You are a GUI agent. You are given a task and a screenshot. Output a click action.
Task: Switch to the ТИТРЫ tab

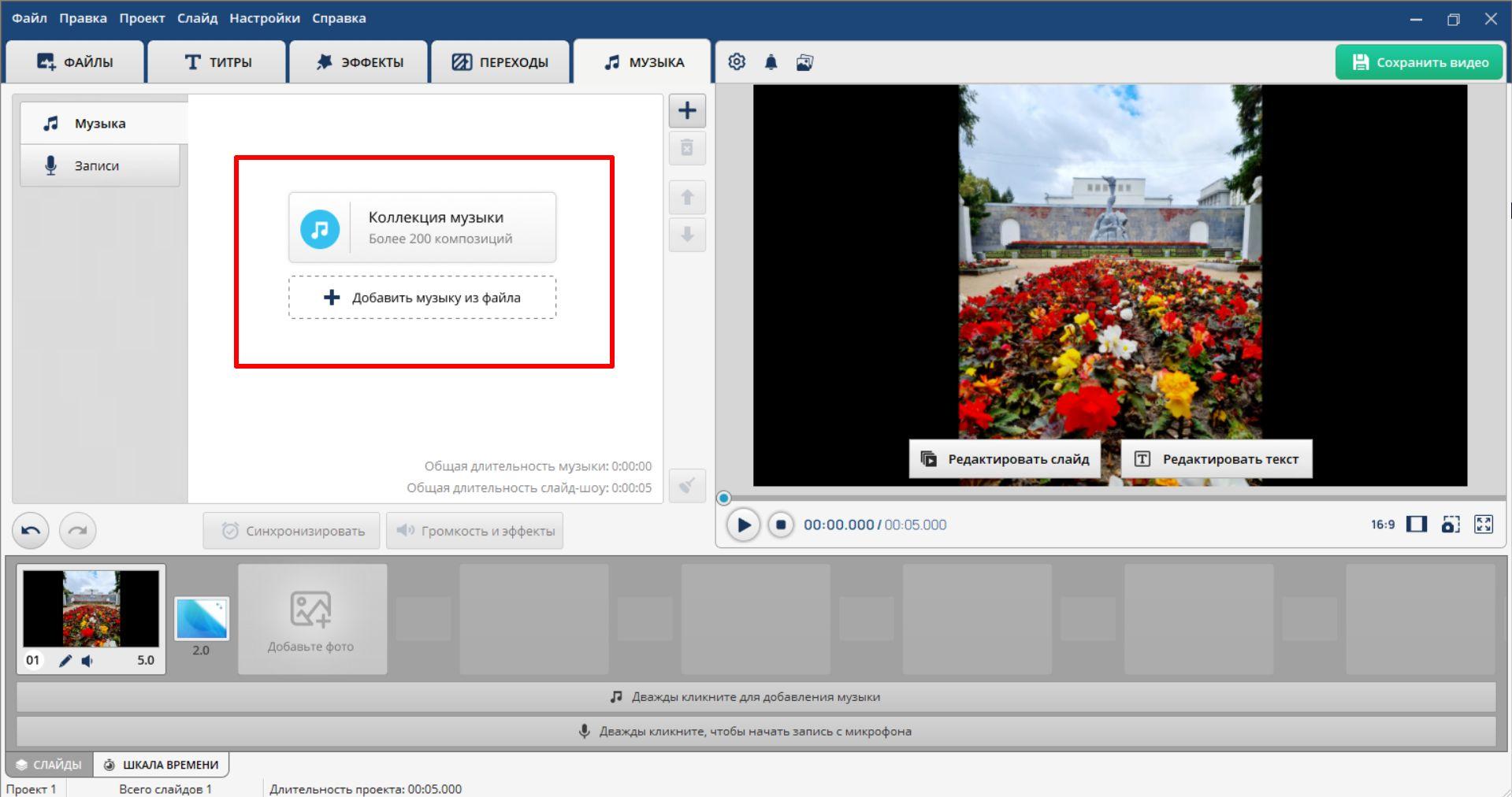pos(217,62)
